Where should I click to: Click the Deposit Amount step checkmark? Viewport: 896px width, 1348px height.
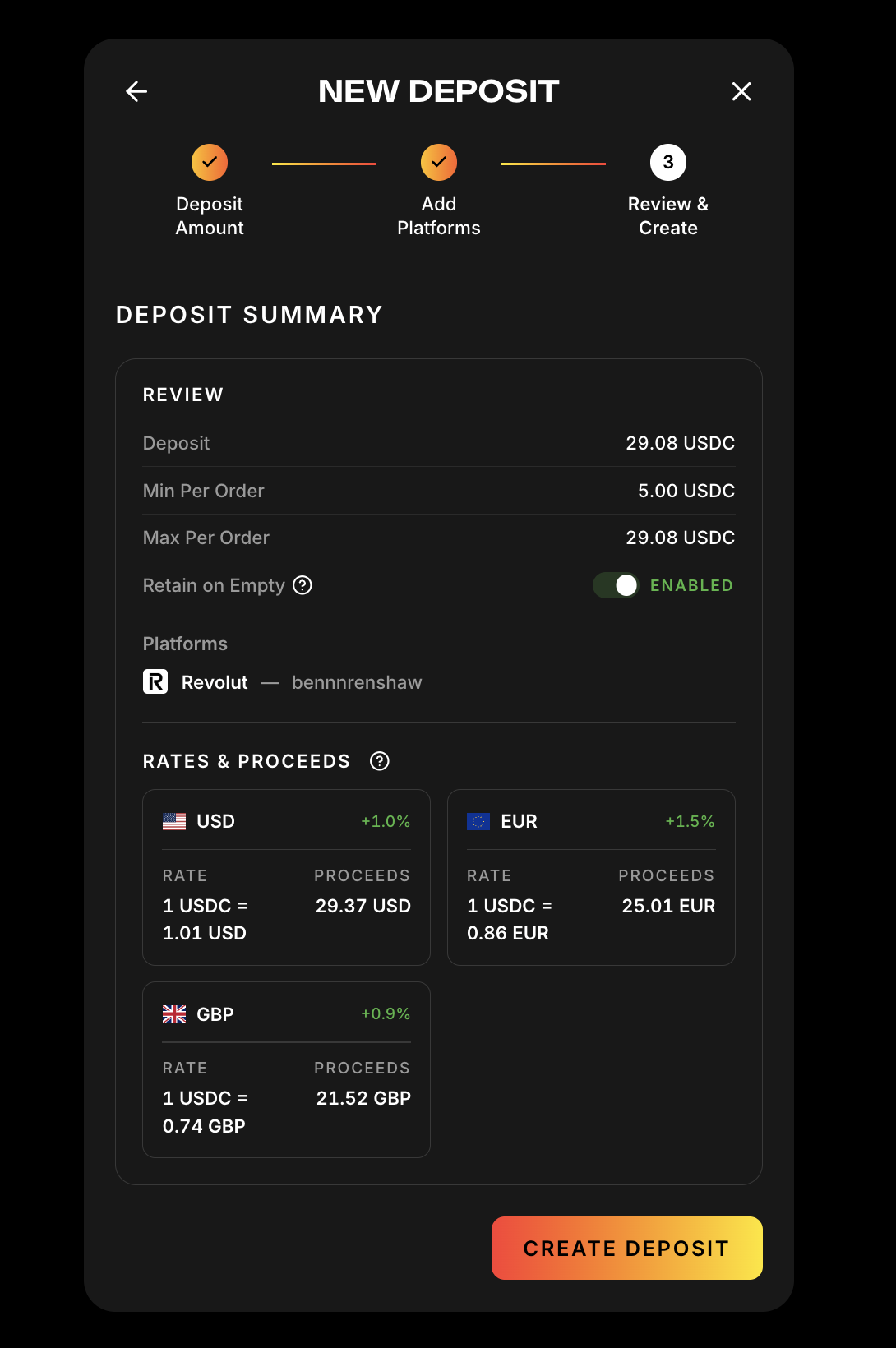pyautogui.click(x=210, y=163)
